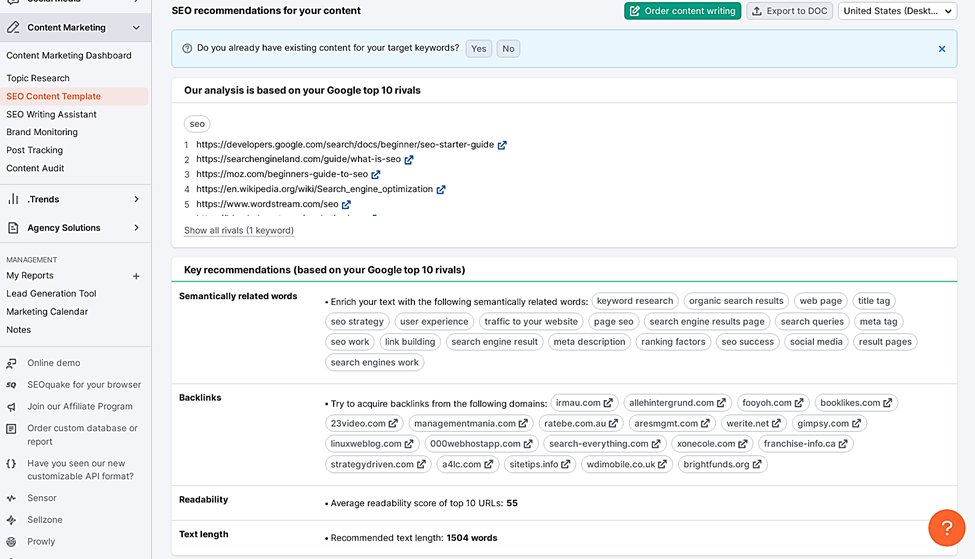Open external link icon for wordstream.com rival
This screenshot has width=975, height=559.
346,205
